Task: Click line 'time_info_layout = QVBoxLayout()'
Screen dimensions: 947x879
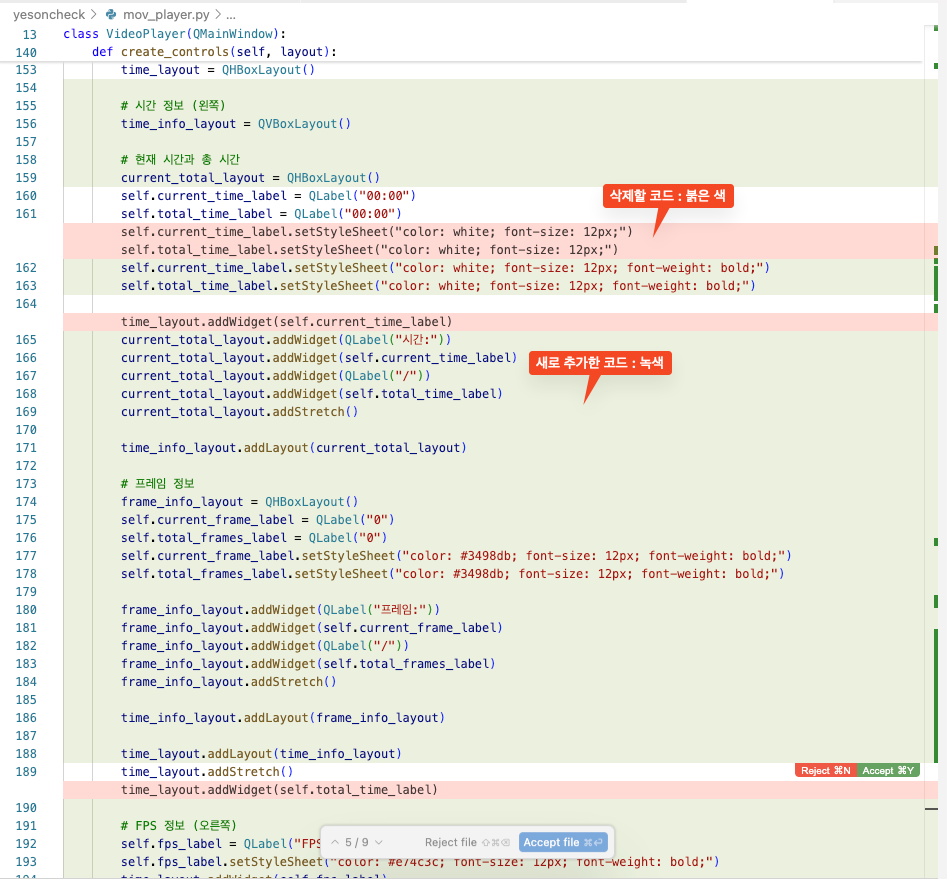Action: [236, 124]
